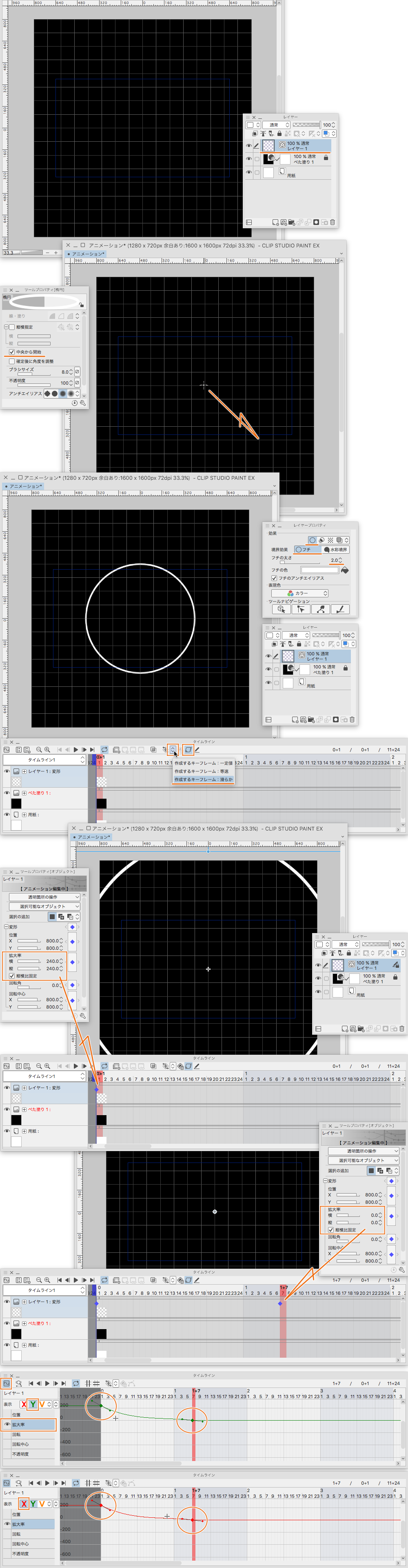
Task: Select the layer color effect icon in Layer Property
Action: click(x=339, y=540)
